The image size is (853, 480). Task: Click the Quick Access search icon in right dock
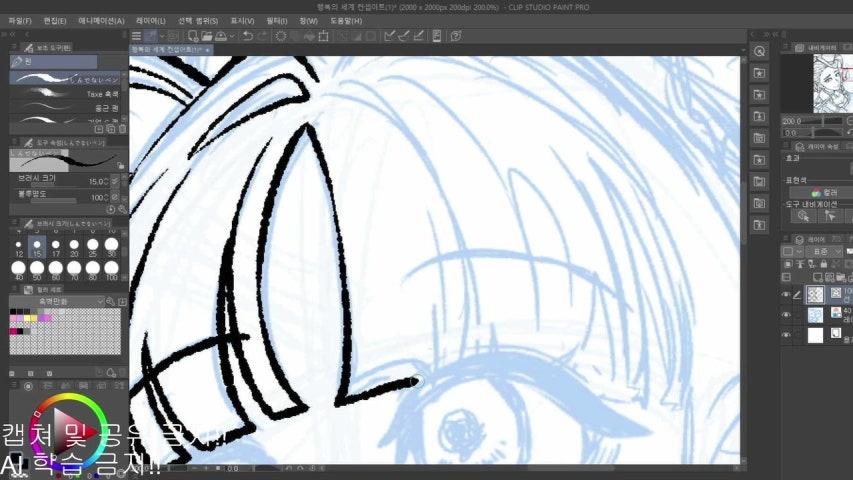pyautogui.click(x=759, y=51)
